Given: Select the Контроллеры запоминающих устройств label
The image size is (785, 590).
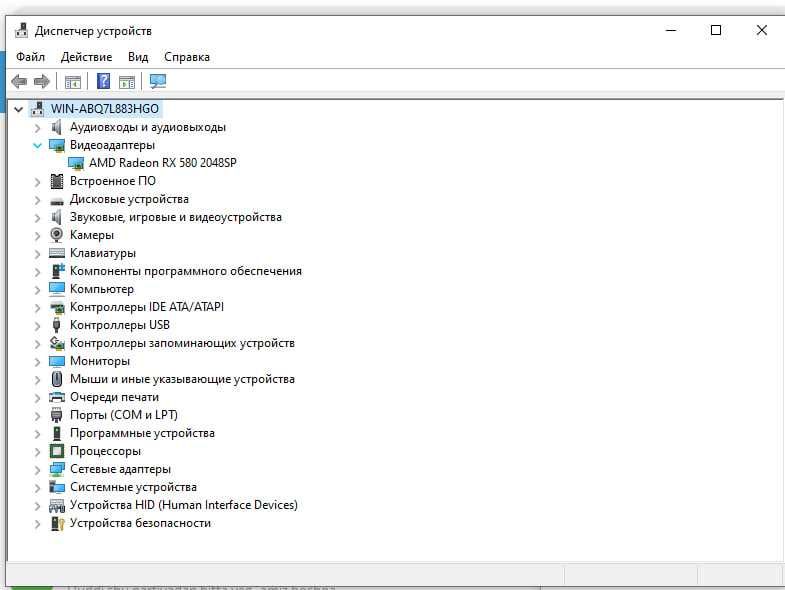Looking at the screenshot, I should click(x=183, y=343).
